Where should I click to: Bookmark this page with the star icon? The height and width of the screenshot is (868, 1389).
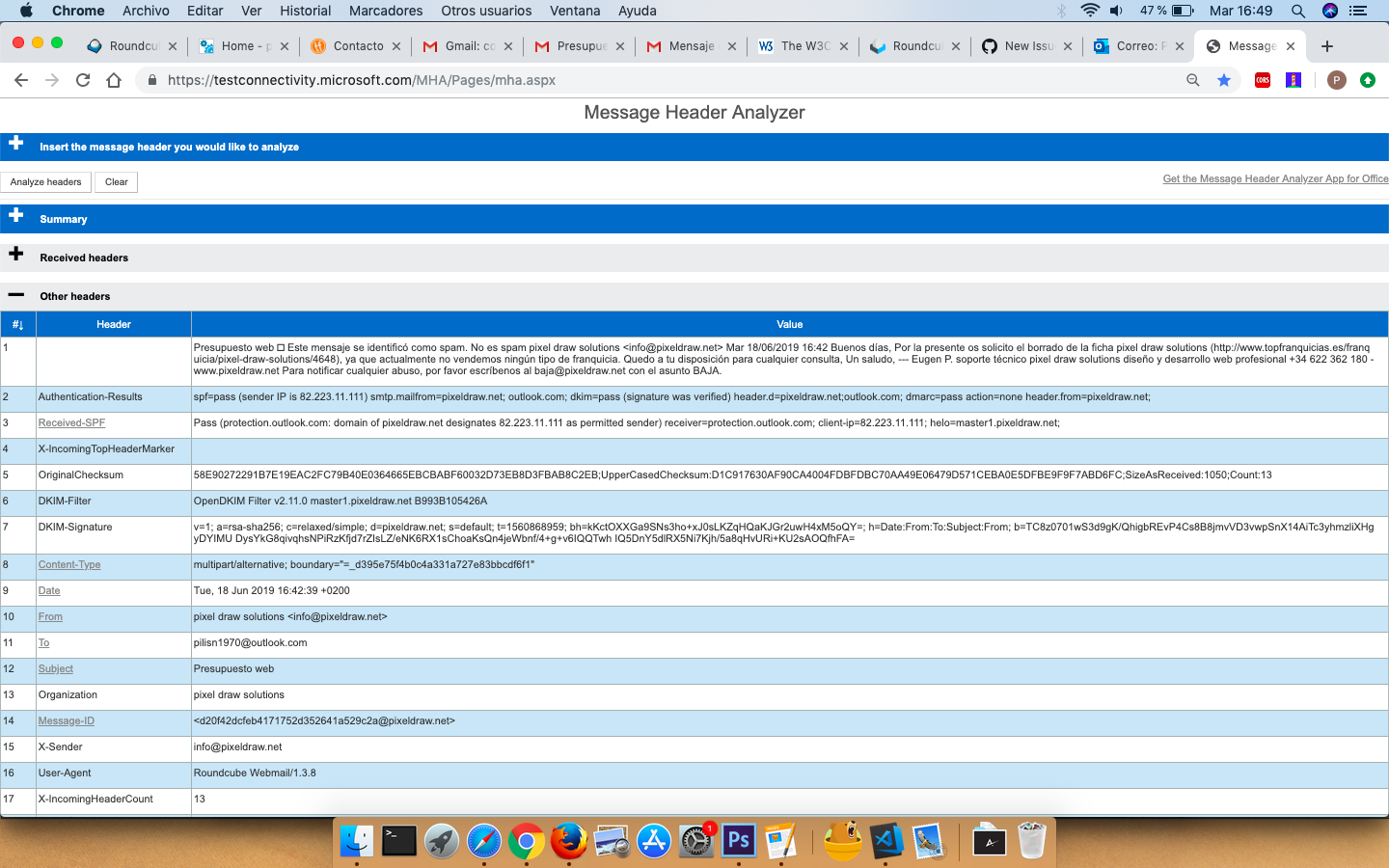[x=1224, y=80]
